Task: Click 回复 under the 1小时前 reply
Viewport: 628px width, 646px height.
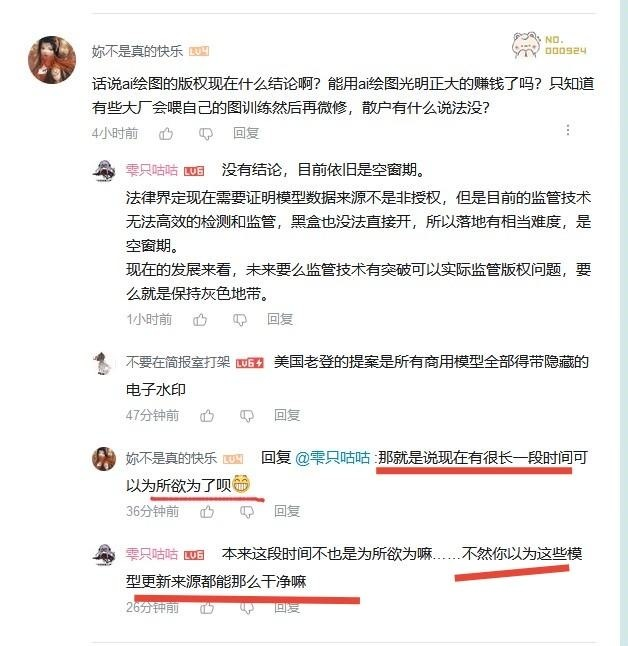Action: click(x=280, y=319)
